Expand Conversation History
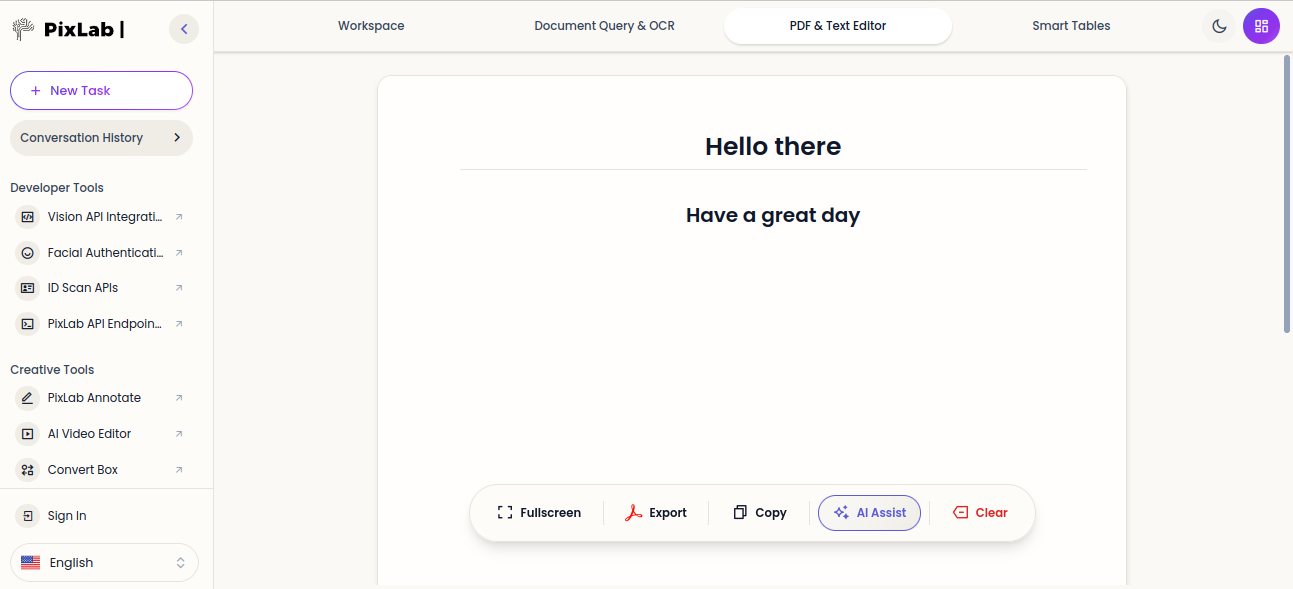The height and width of the screenshot is (589, 1293). pyautogui.click(x=101, y=138)
